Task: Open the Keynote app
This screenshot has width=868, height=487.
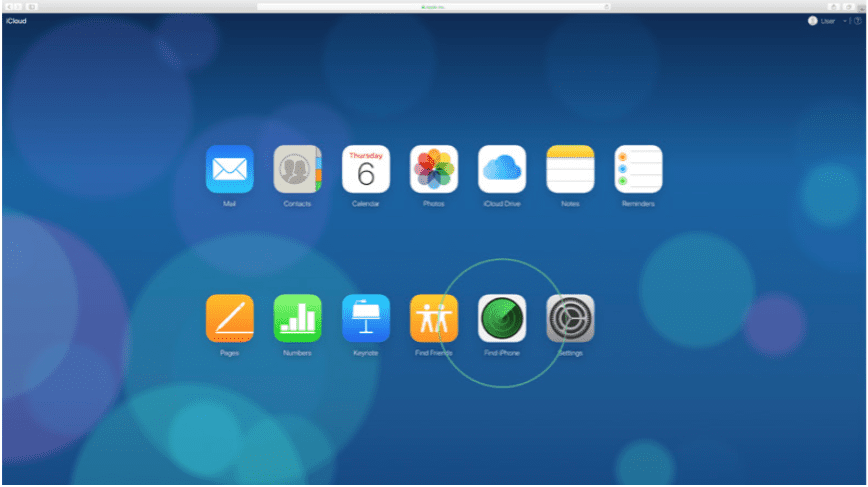Action: (366, 319)
